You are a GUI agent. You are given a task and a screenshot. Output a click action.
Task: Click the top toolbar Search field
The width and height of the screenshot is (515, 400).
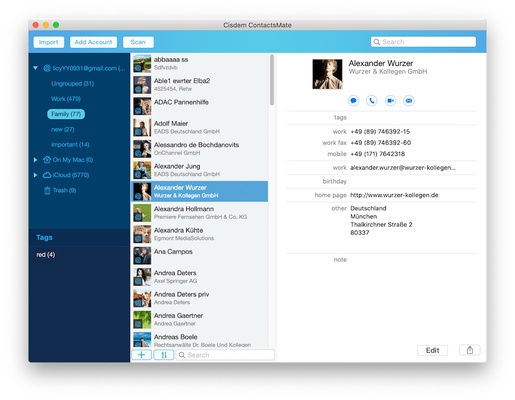[423, 42]
